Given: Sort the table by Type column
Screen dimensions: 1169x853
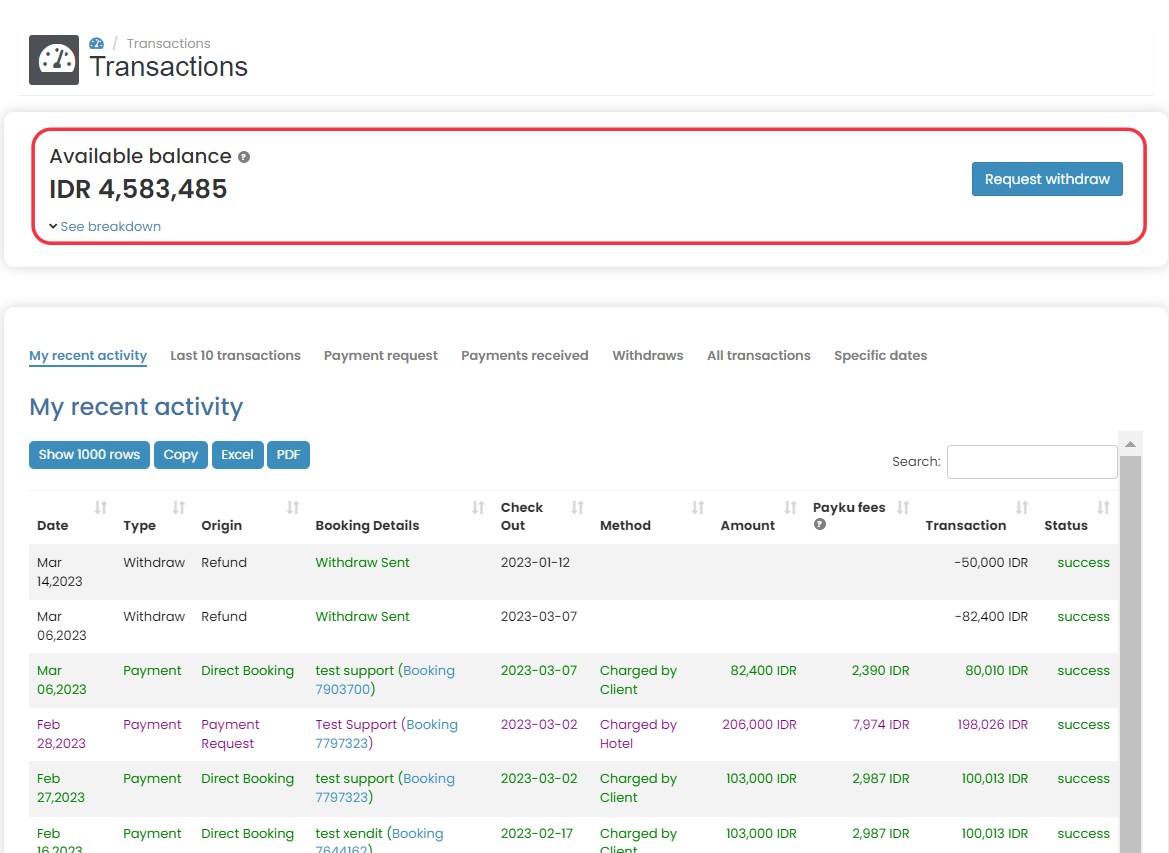Looking at the screenshot, I should pos(179,508).
